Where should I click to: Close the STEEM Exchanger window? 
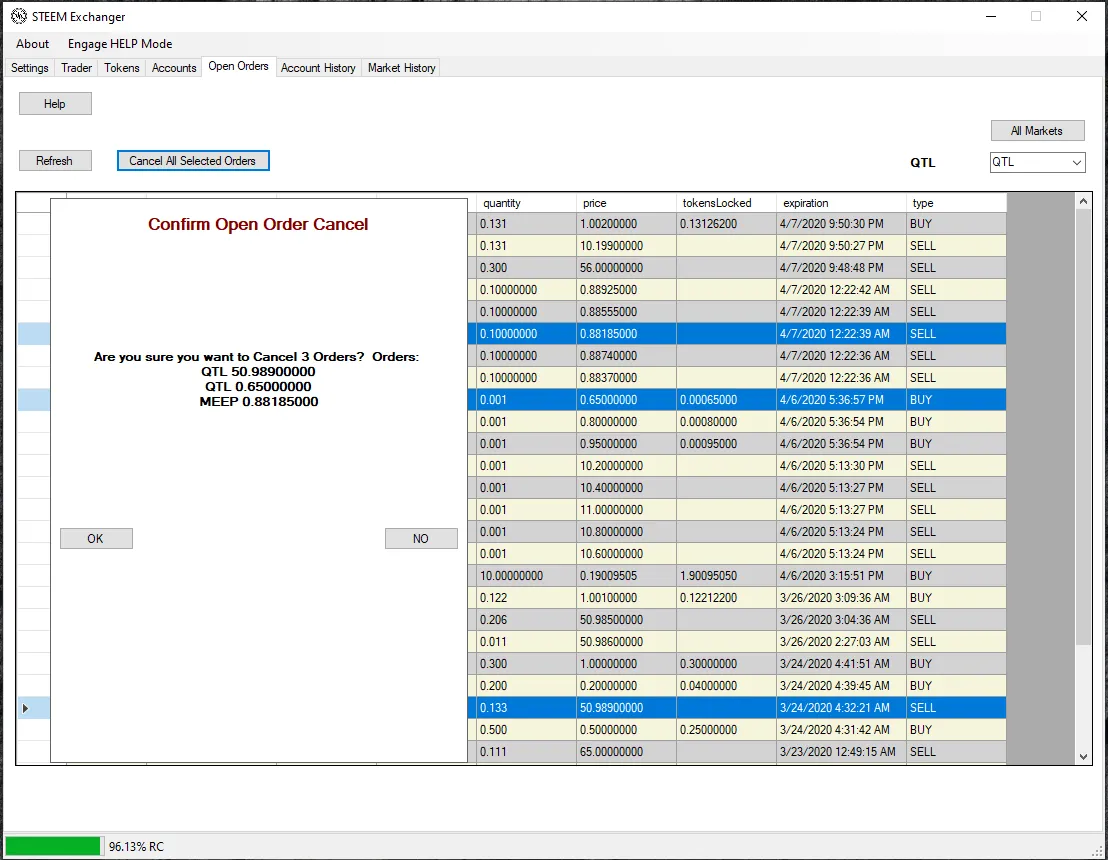coord(1082,16)
